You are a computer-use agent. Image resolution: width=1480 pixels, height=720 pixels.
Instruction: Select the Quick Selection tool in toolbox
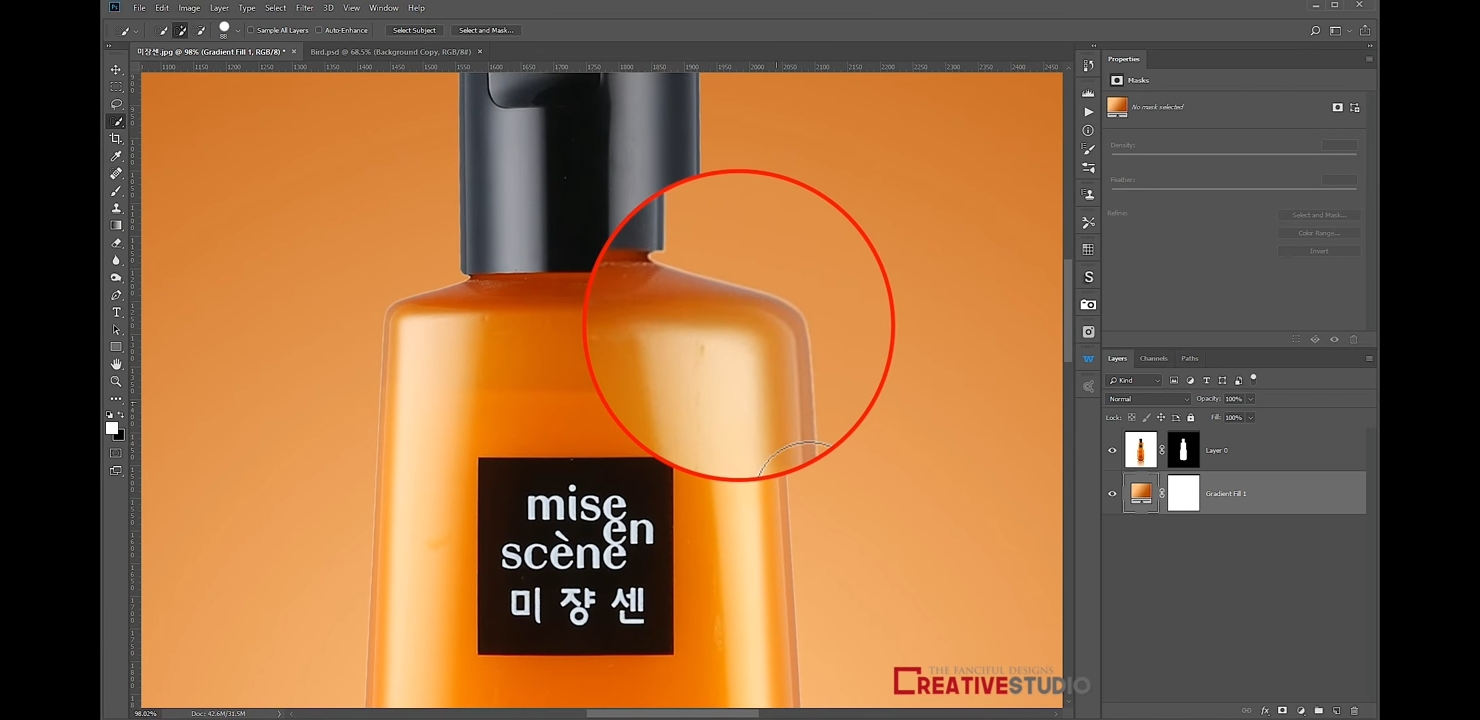pos(116,122)
